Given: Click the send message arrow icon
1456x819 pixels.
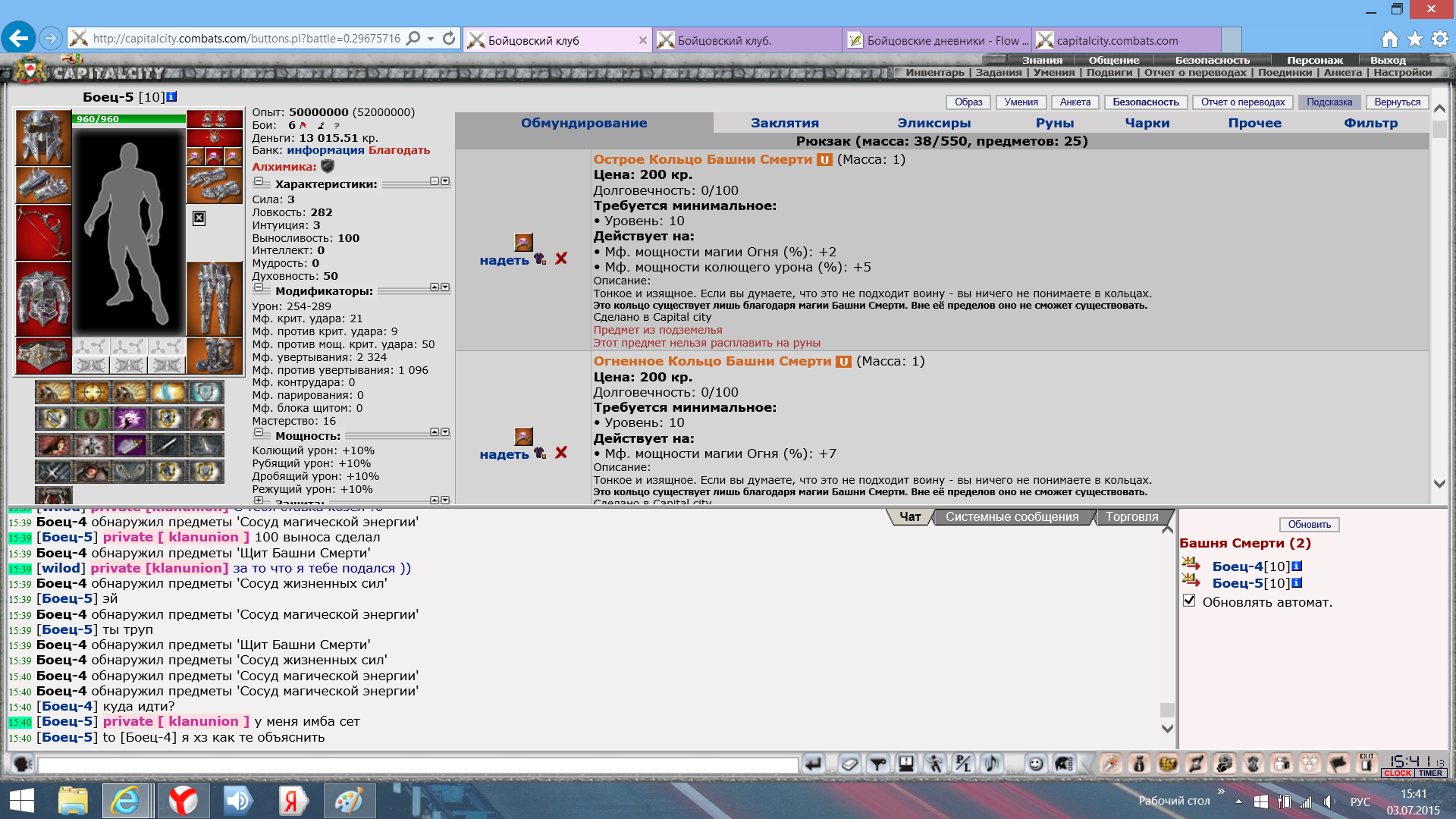Looking at the screenshot, I should pyautogui.click(x=813, y=764).
